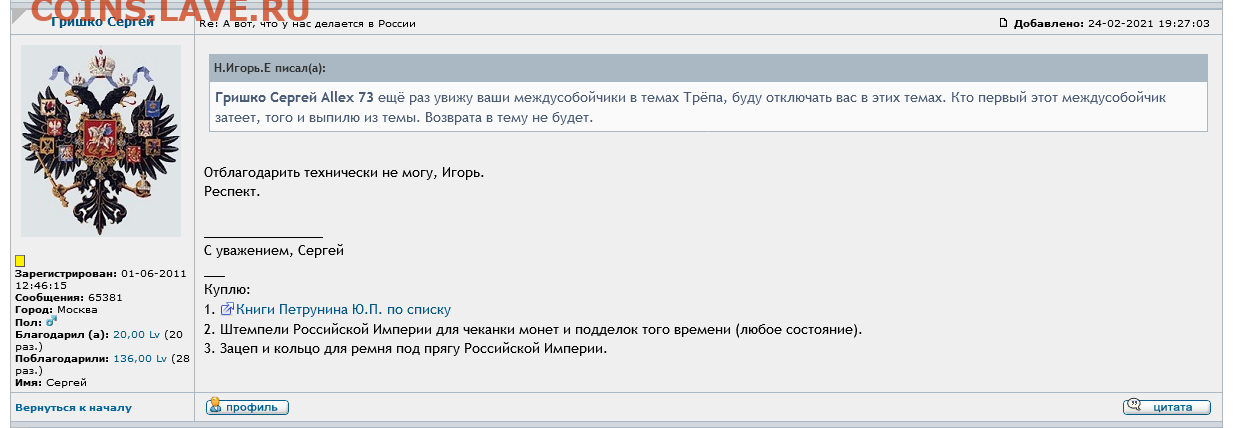1233x428 pixels.
Task: Click the quote header Н.Игорь.Е писал(а):
Action: [270, 69]
